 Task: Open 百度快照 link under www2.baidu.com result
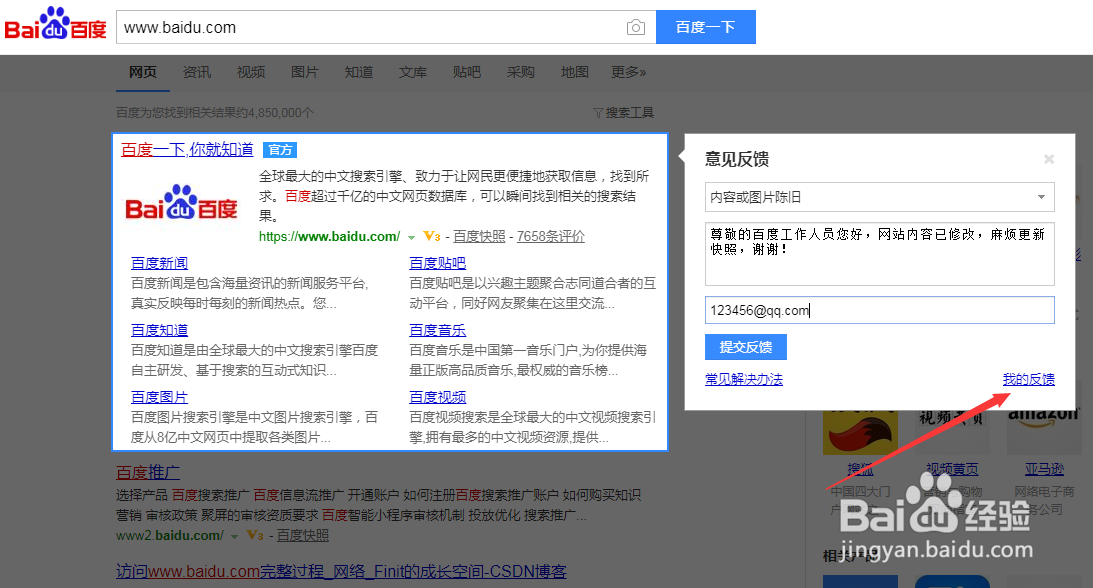coord(303,535)
